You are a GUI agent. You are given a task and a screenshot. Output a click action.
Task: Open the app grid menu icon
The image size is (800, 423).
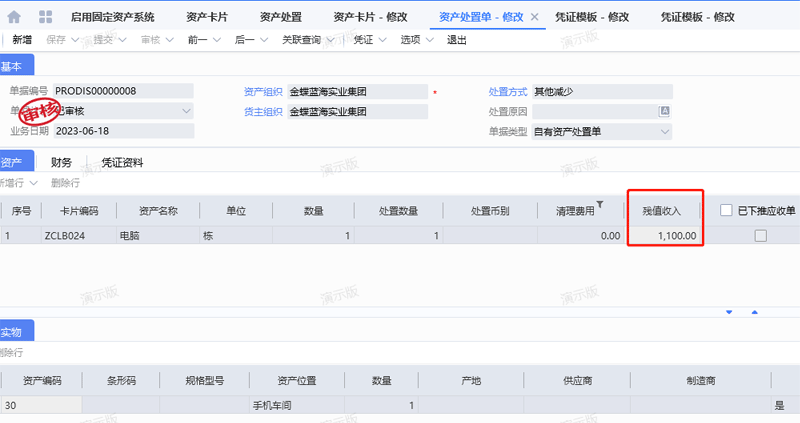[46, 17]
